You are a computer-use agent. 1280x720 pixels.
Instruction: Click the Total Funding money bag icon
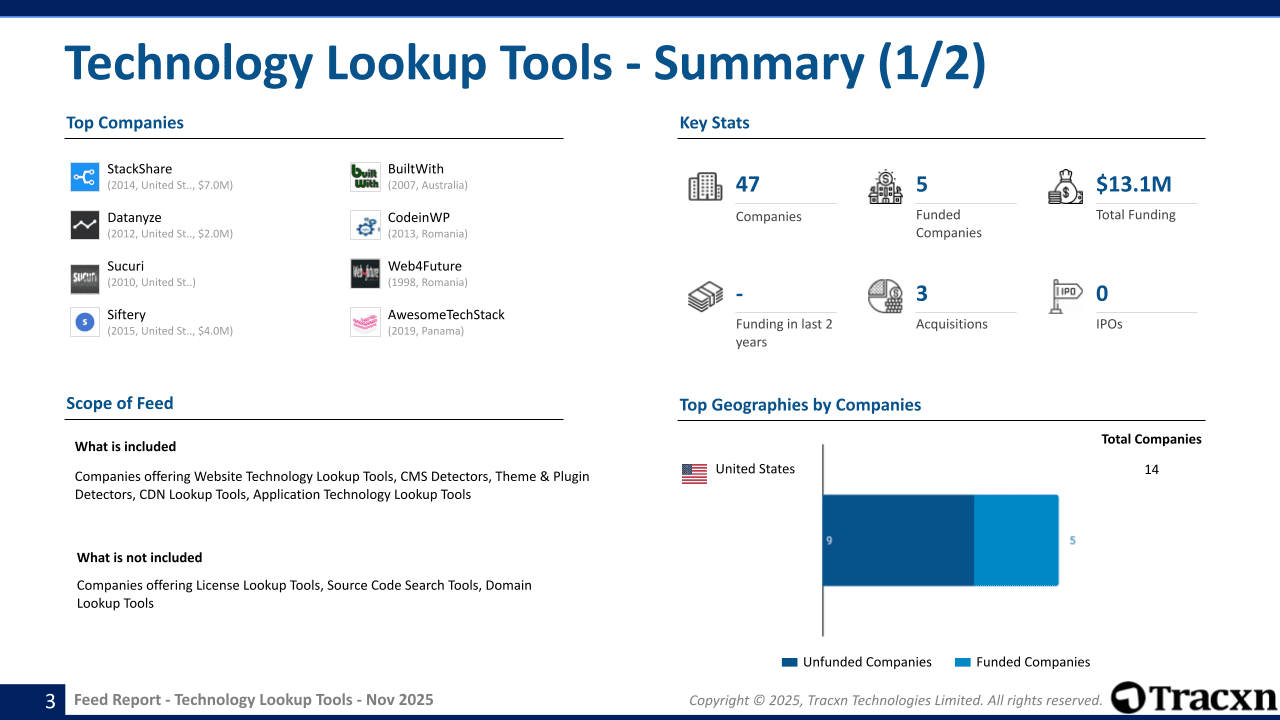pos(1065,187)
